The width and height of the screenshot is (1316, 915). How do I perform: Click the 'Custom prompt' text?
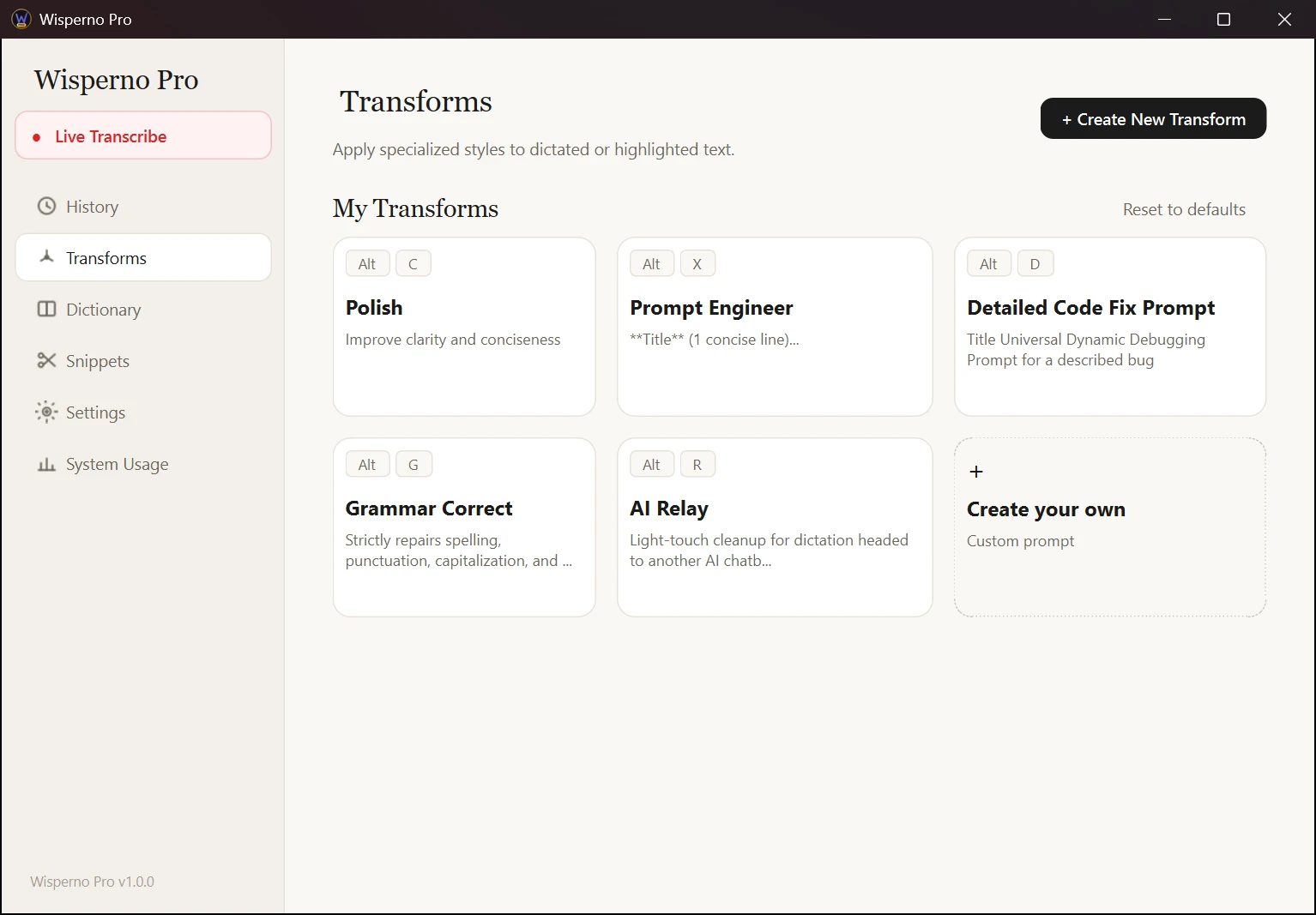(1020, 541)
